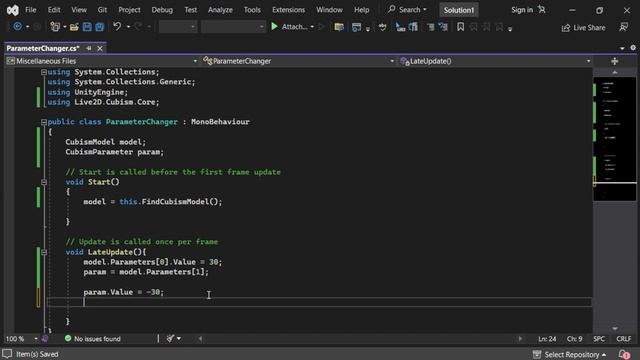The width and height of the screenshot is (640, 360).
Task: Collapse the LateUpdate method block
Action: [x=44, y=252]
